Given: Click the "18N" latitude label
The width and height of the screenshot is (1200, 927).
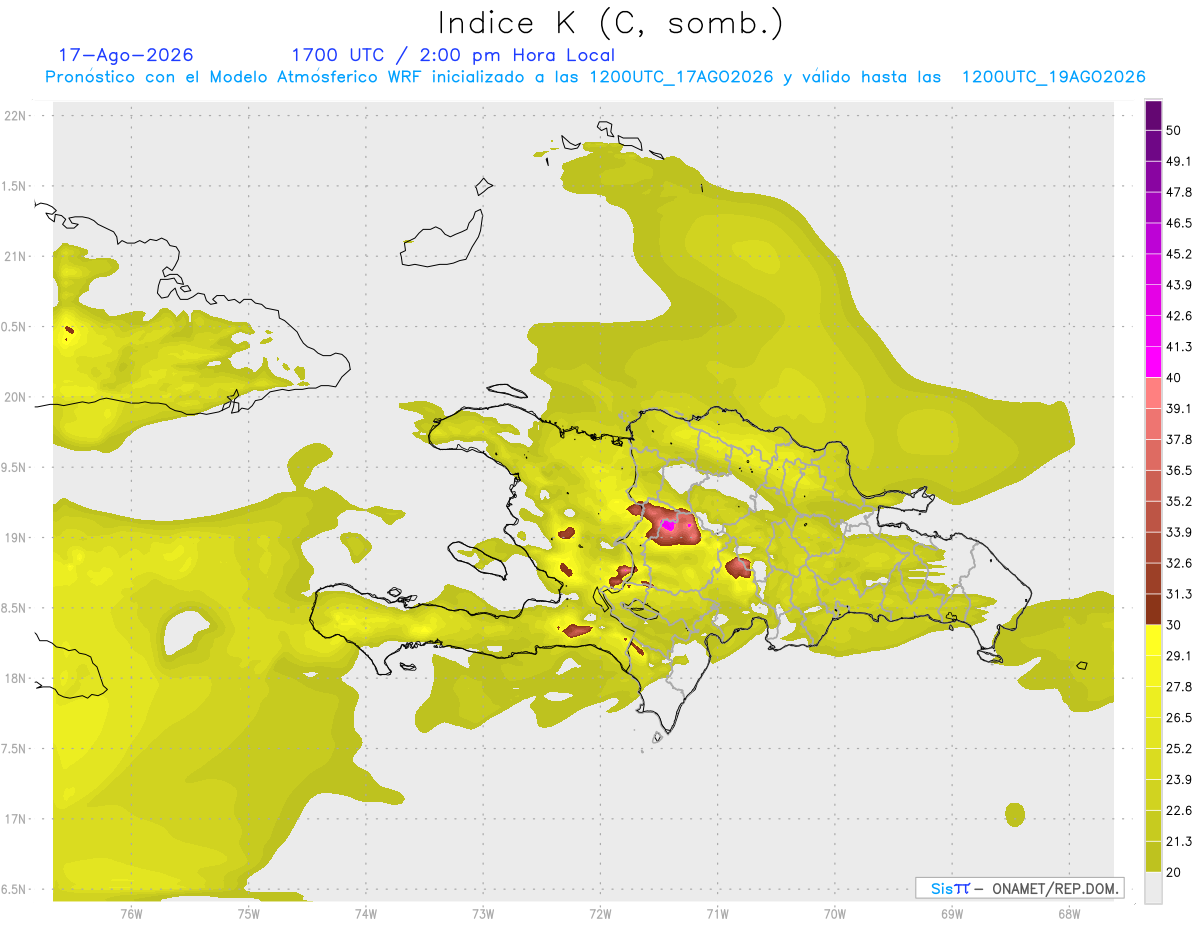Looking at the screenshot, I should point(17,678).
